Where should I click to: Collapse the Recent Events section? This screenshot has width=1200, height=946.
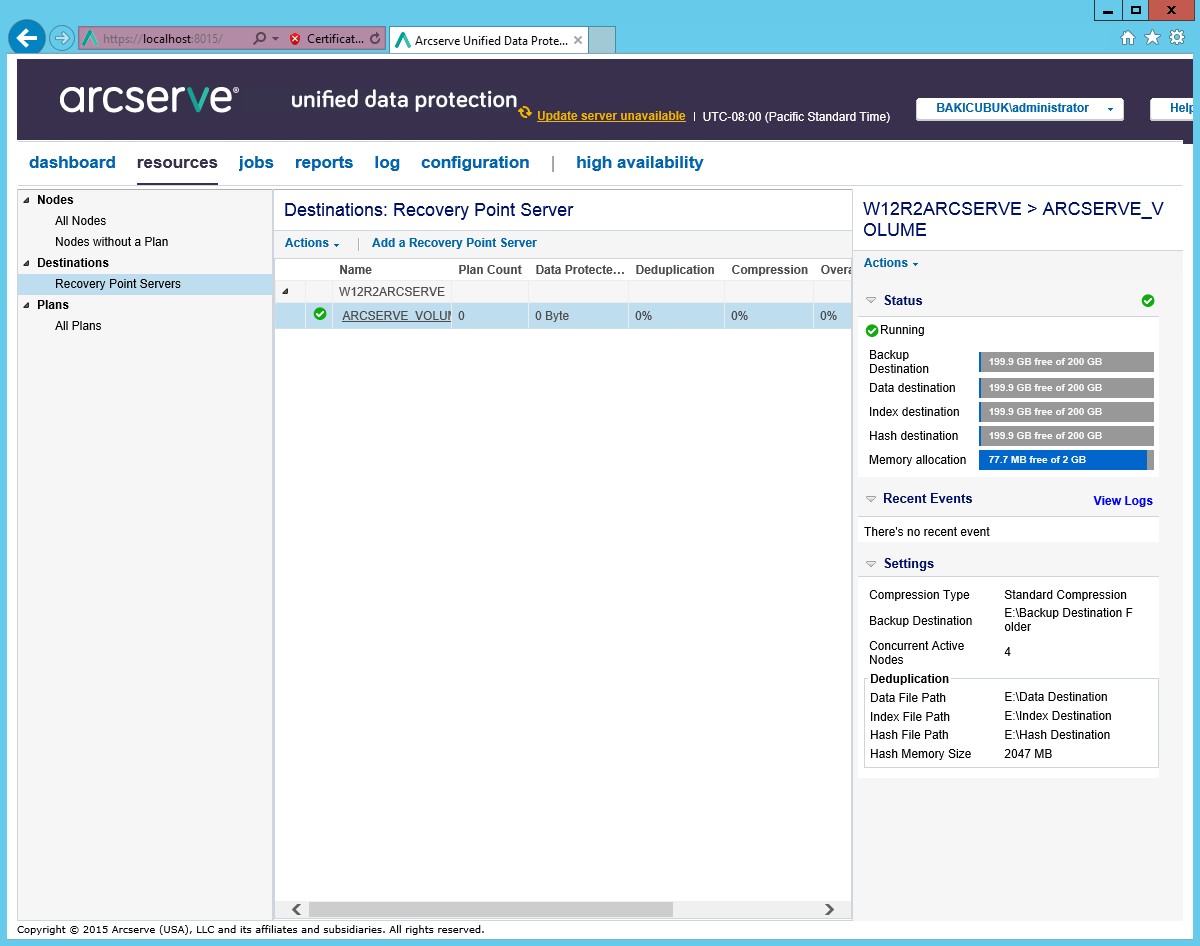(x=871, y=499)
